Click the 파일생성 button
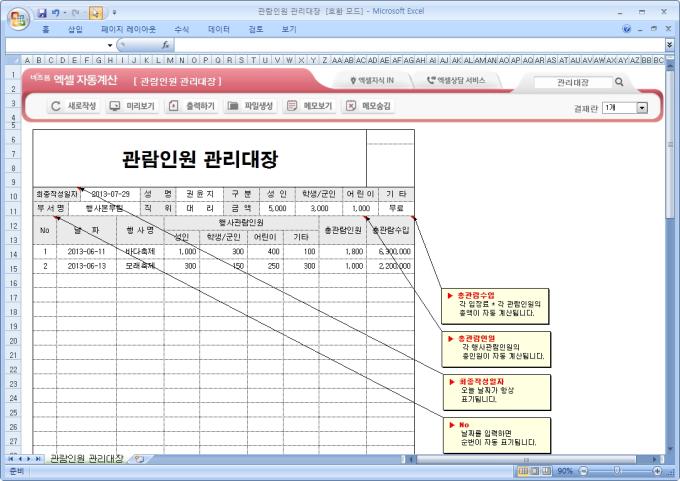The image size is (680, 481). tap(250, 106)
